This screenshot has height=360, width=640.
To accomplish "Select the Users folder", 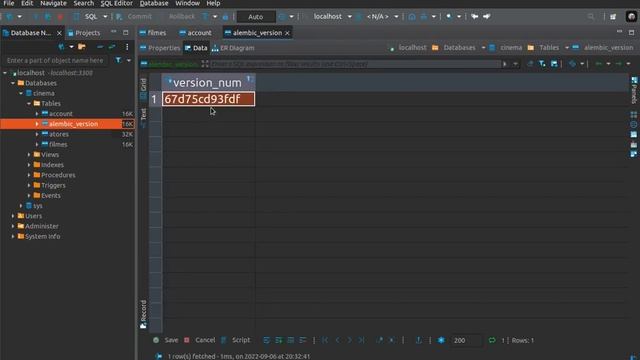I will [33, 216].
